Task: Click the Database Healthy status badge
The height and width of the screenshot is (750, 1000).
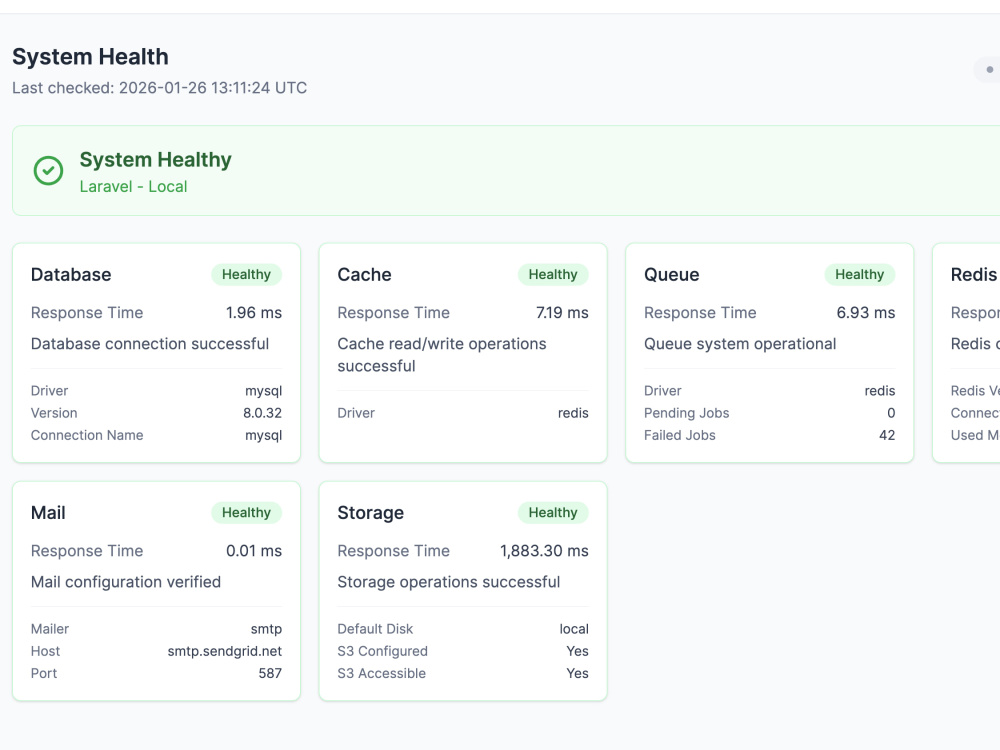Action: [246, 274]
